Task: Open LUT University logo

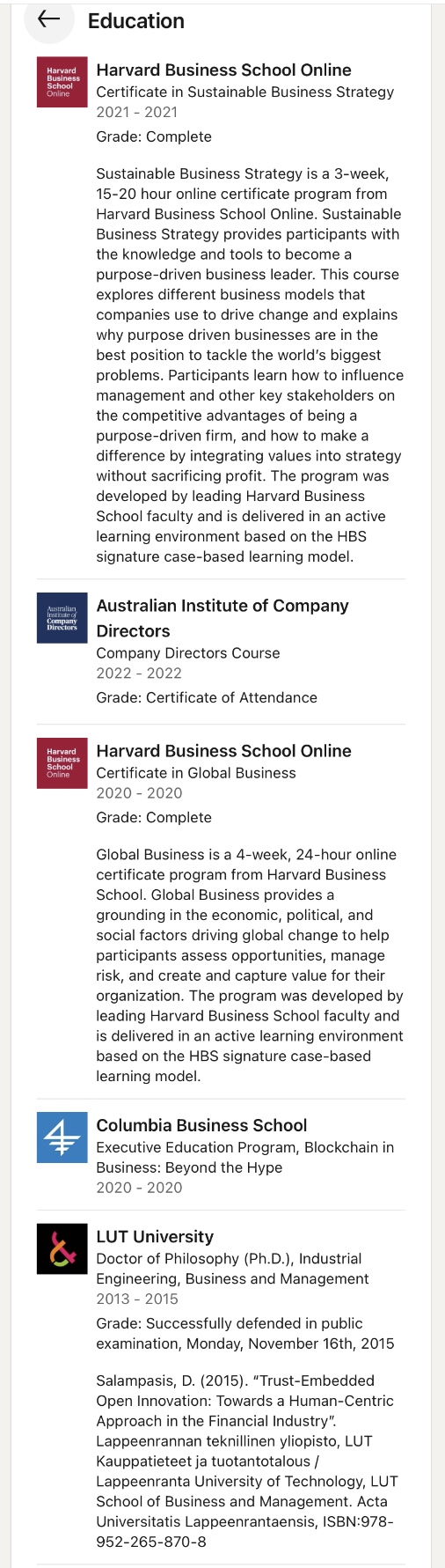Action: (62, 1248)
